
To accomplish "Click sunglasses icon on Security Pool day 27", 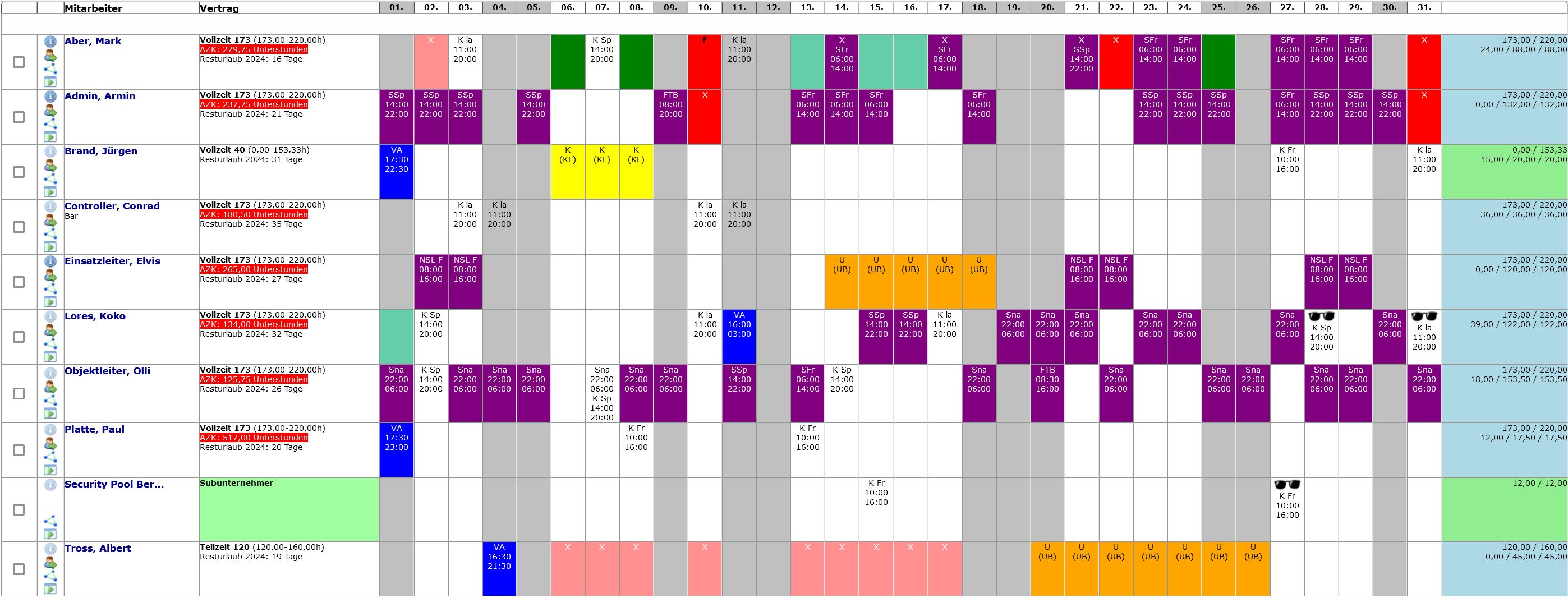I will pos(1287,485).
